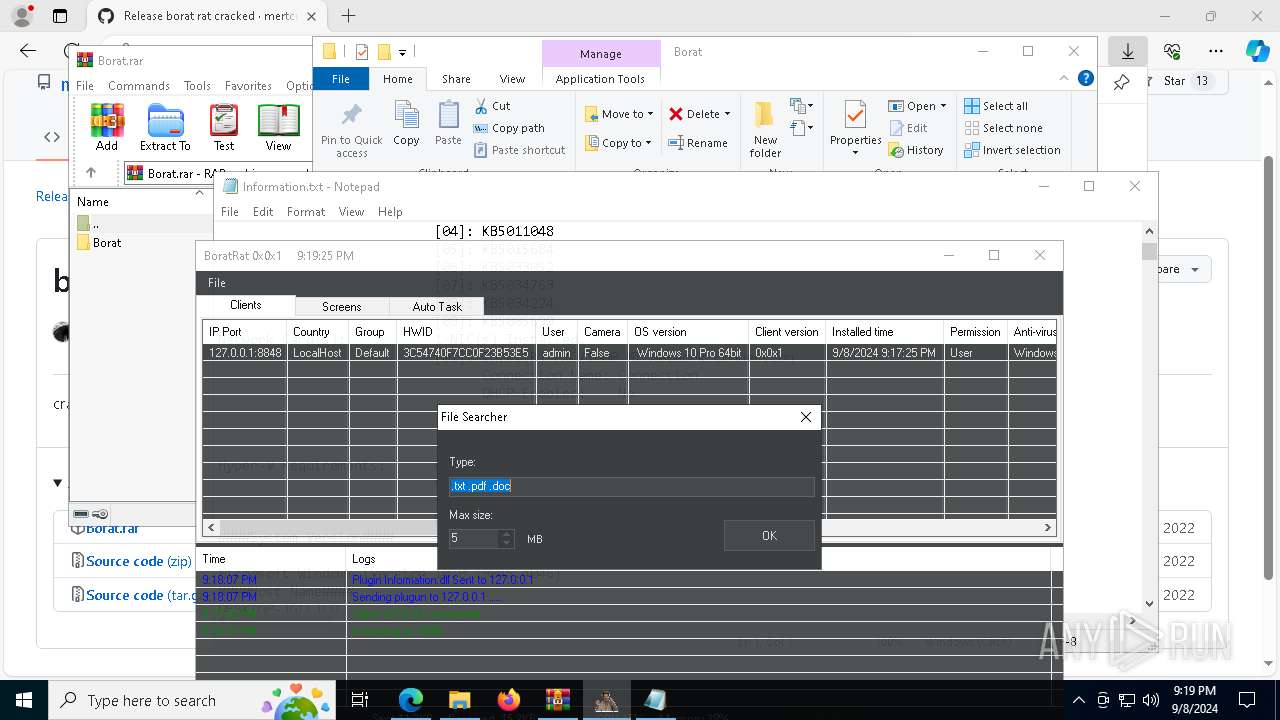Open File Explorer from the taskbar

click(x=459, y=700)
